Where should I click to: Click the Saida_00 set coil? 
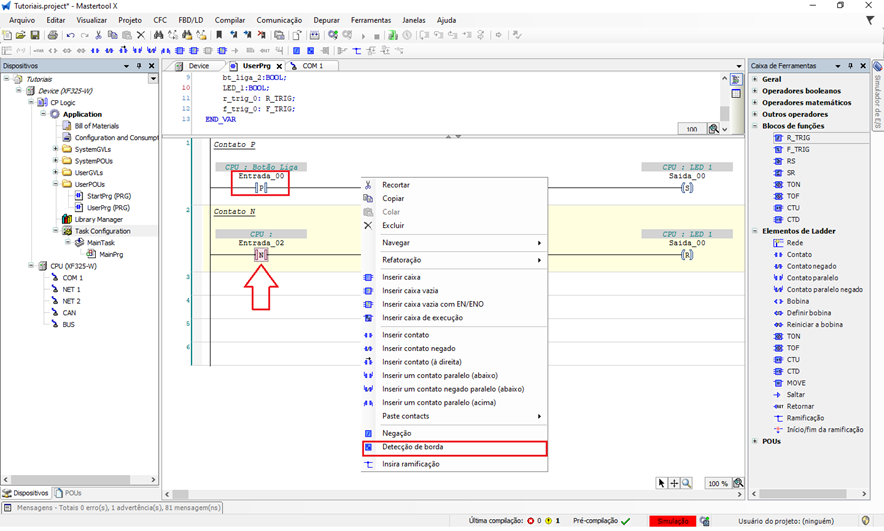point(686,187)
